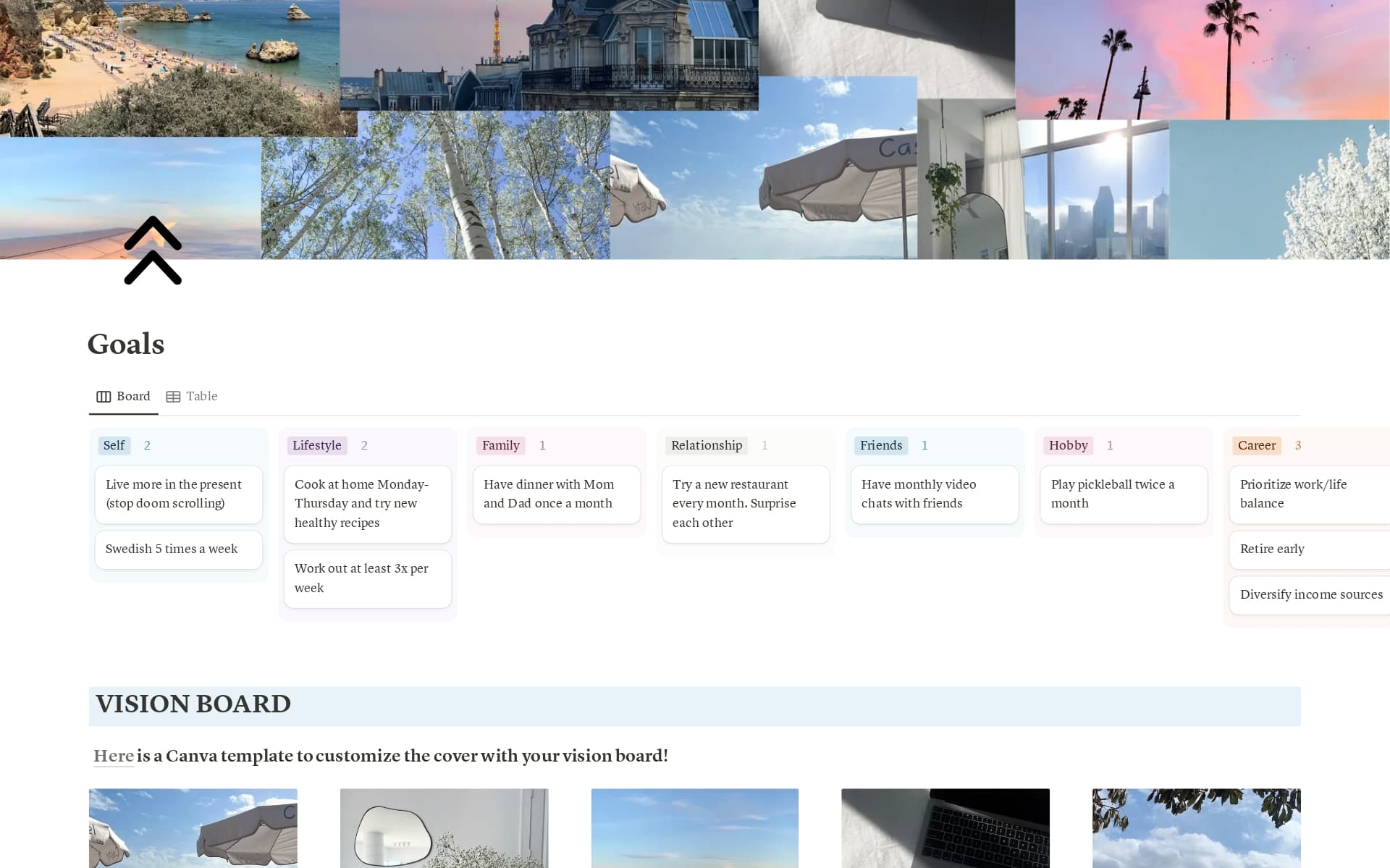
Task: Click the Hobby category tag
Action: [1068, 445]
